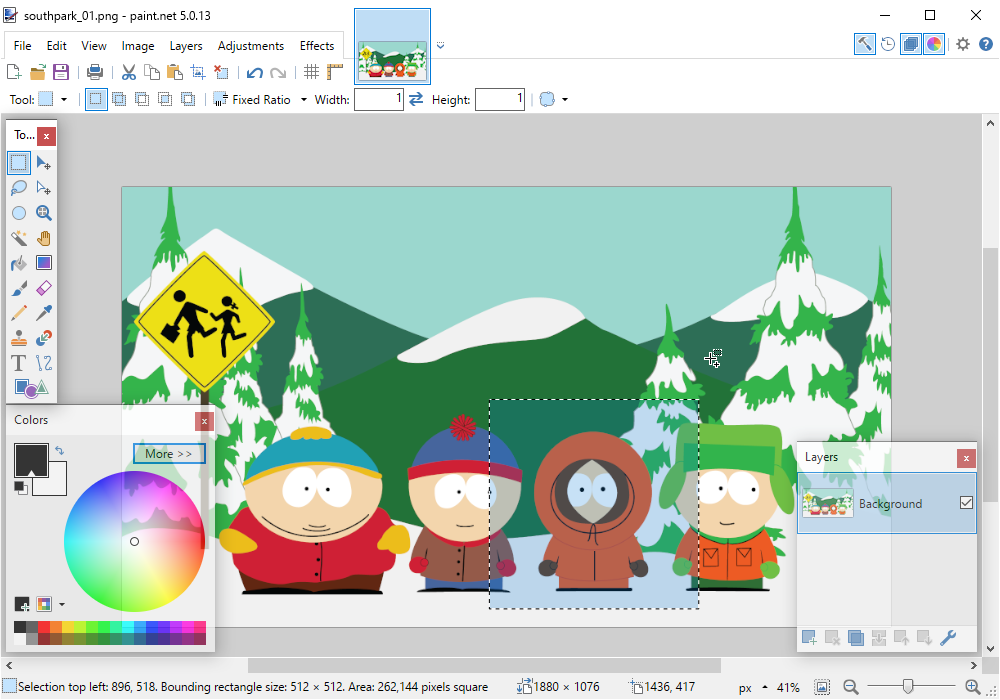Image resolution: width=1000 pixels, height=700 pixels.
Task: Select the Line/Curve tool
Action: click(43, 363)
